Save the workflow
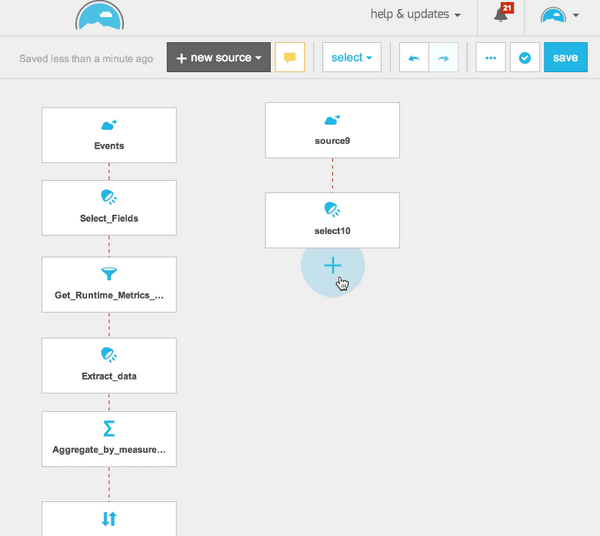This screenshot has width=600, height=536. tap(566, 57)
